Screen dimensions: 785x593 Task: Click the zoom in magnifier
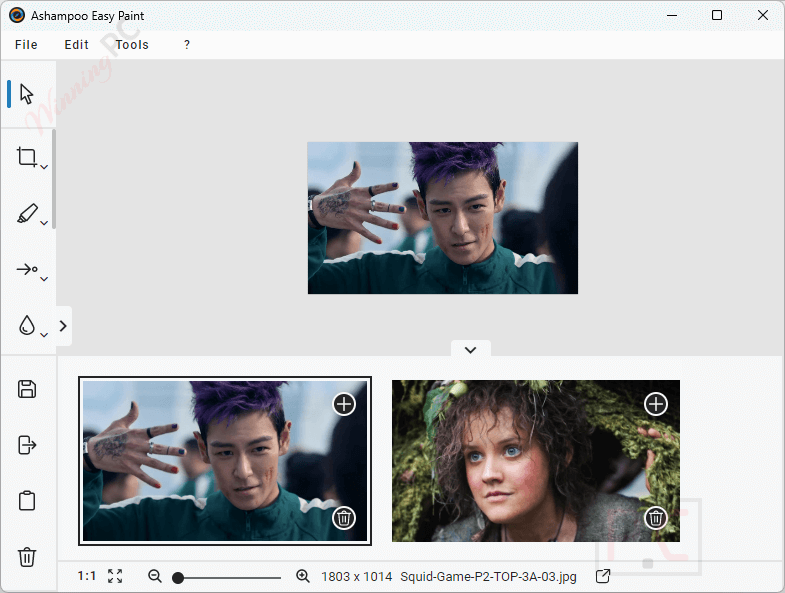point(303,576)
